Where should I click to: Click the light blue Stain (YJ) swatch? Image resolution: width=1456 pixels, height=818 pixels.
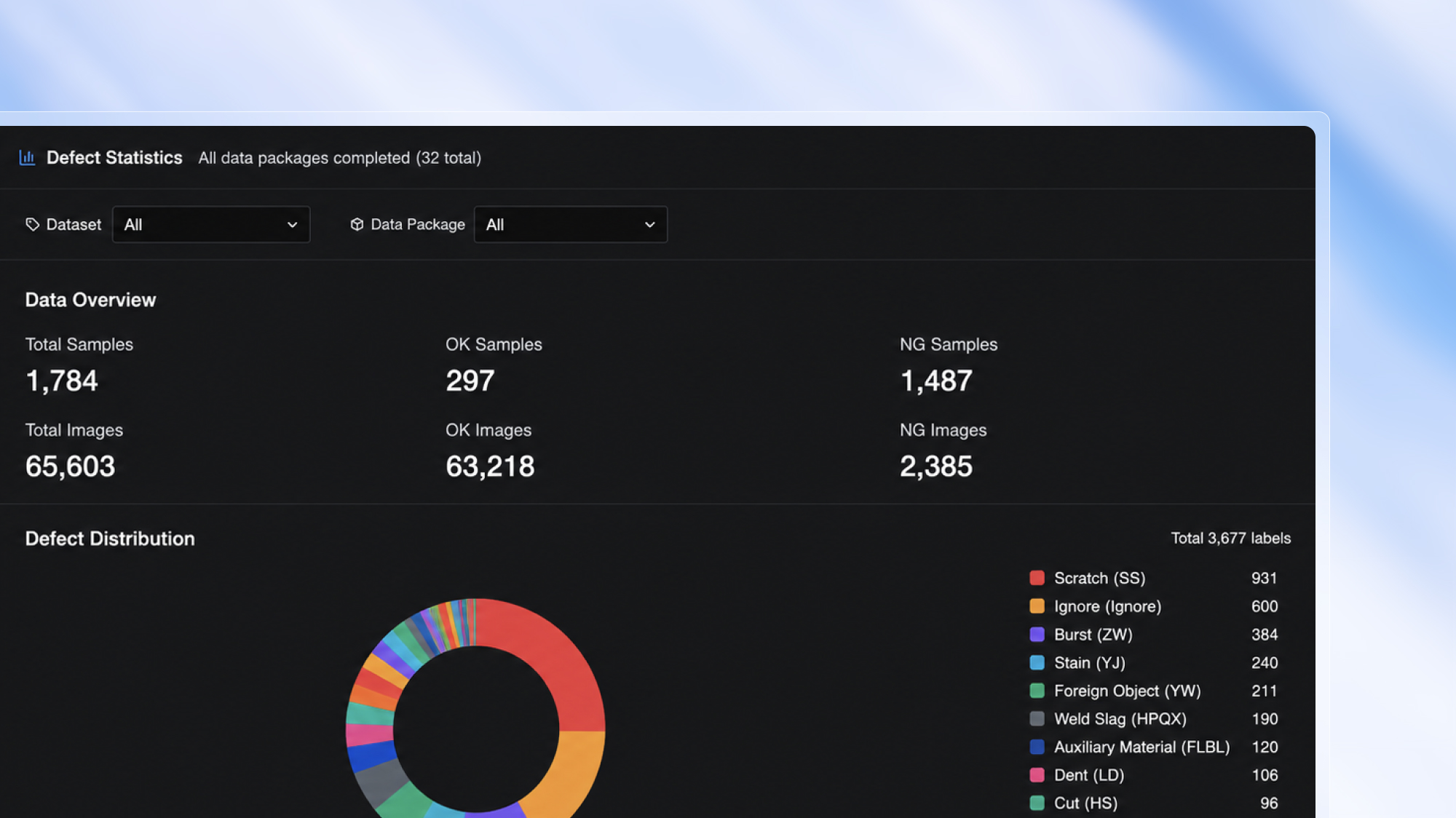(1037, 662)
